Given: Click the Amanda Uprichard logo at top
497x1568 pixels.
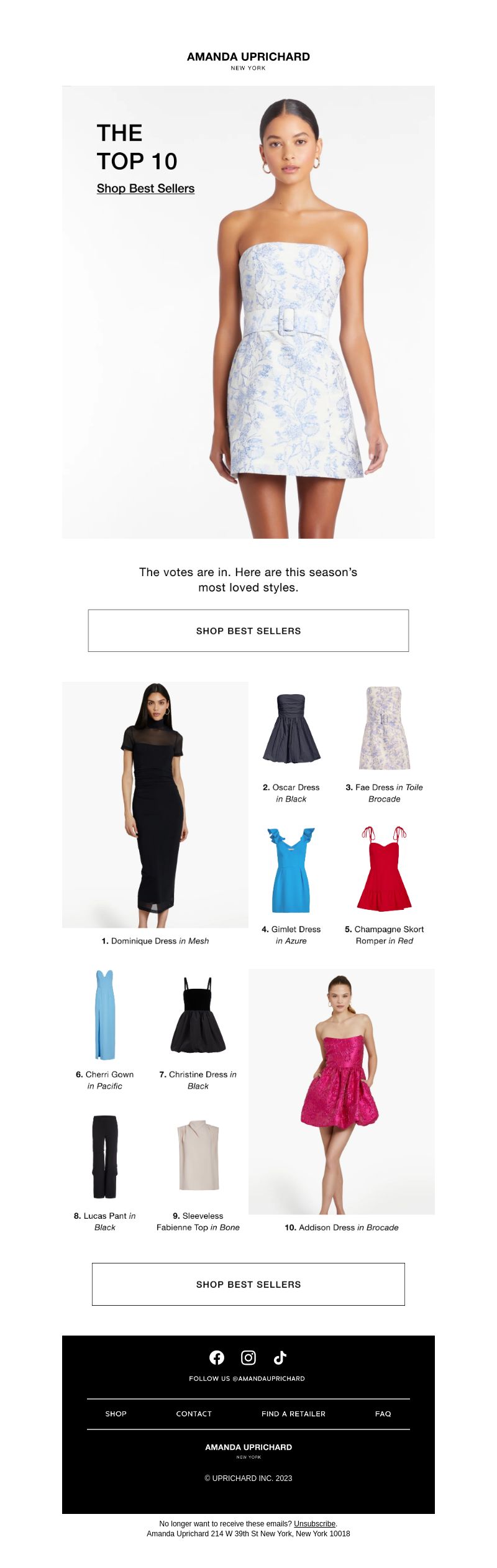Looking at the screenshot, I should click(x=248, y=60).
